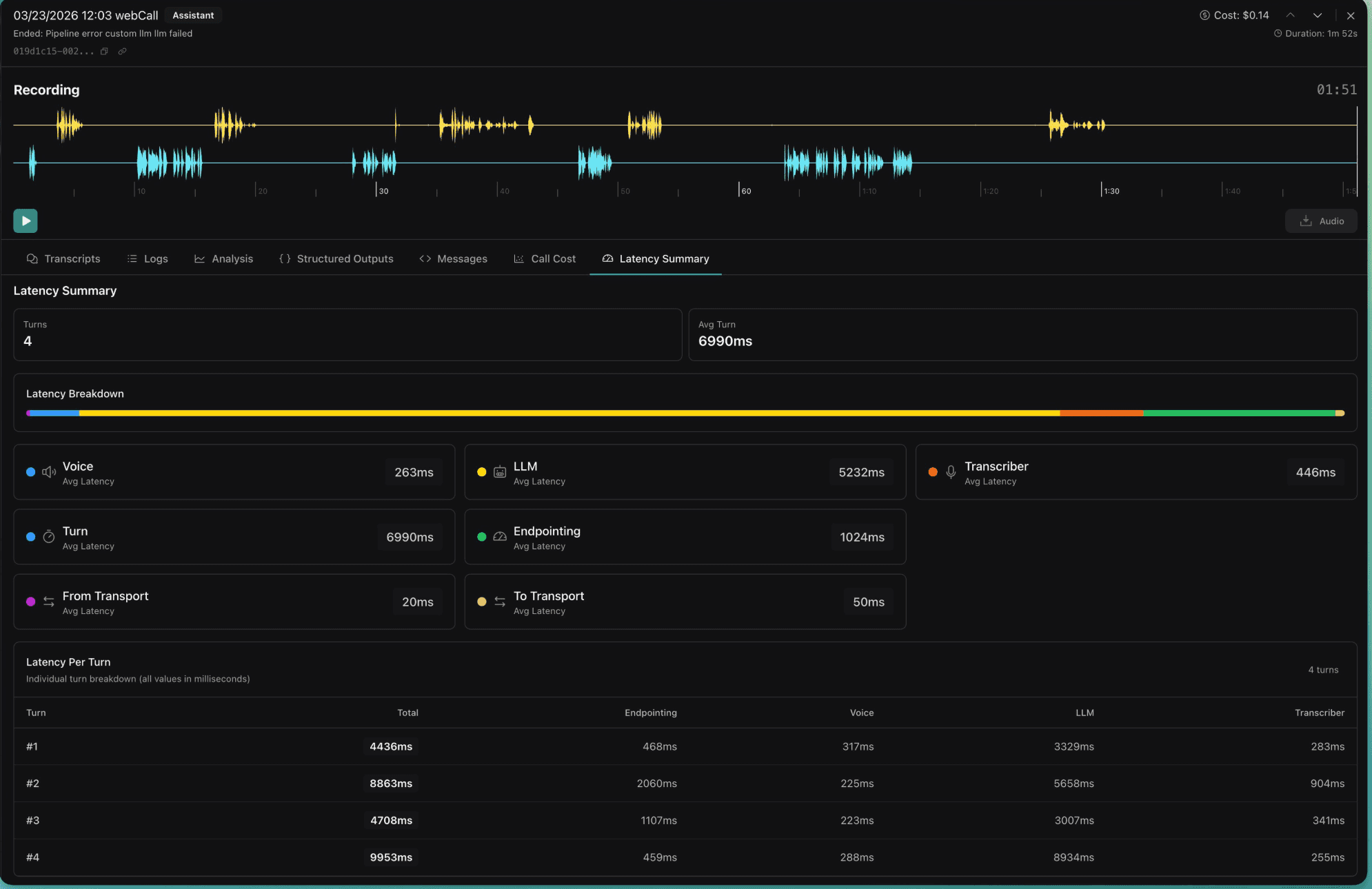Download the recording via Audio button
This screenshot has height=889, width=1372.
click(1321, 221)
